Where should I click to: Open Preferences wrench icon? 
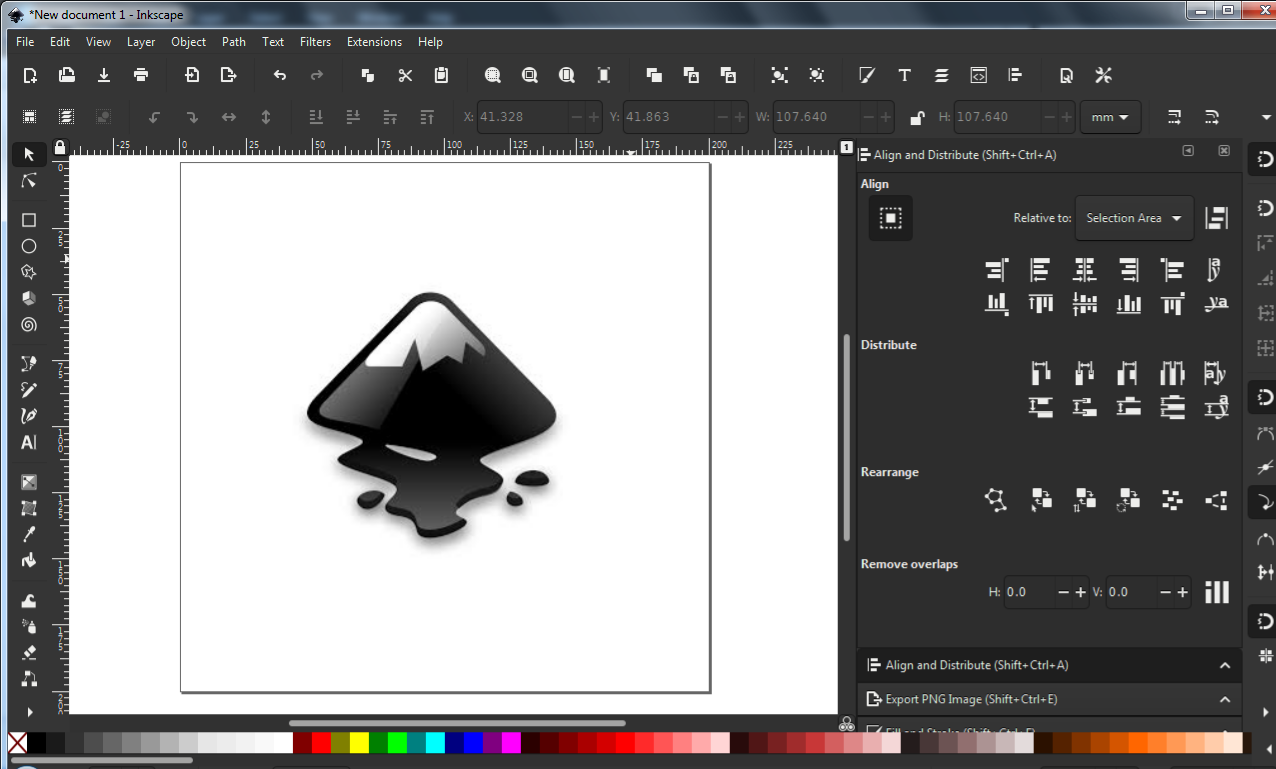tap(1104, 75)
